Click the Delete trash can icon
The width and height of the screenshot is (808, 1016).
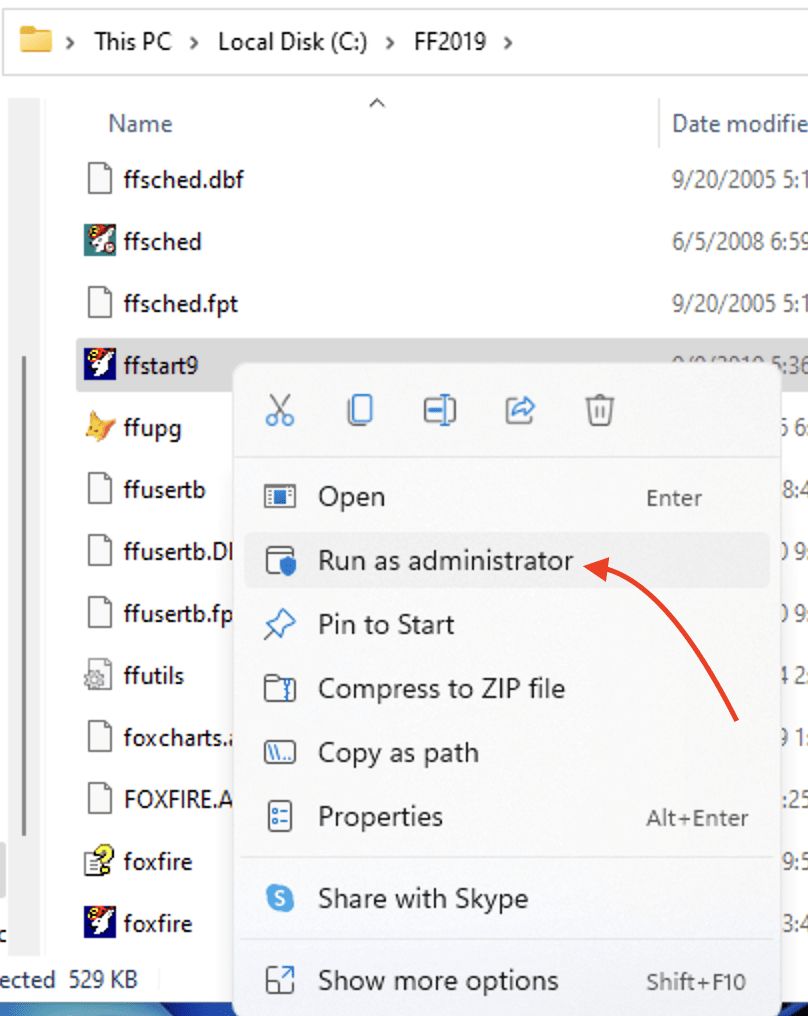[600, 410]
